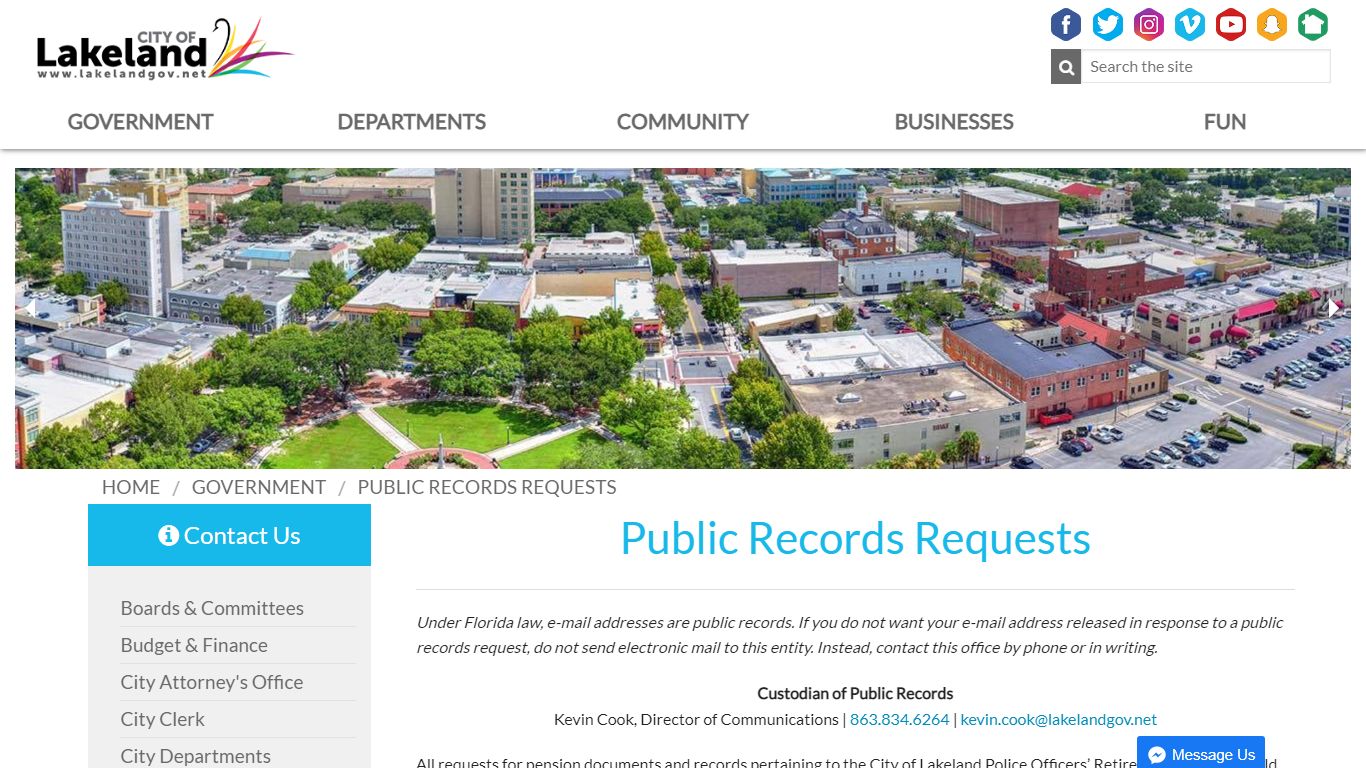Open the Twitter bird icon

pyautogui.click(x=1107, y=24)
